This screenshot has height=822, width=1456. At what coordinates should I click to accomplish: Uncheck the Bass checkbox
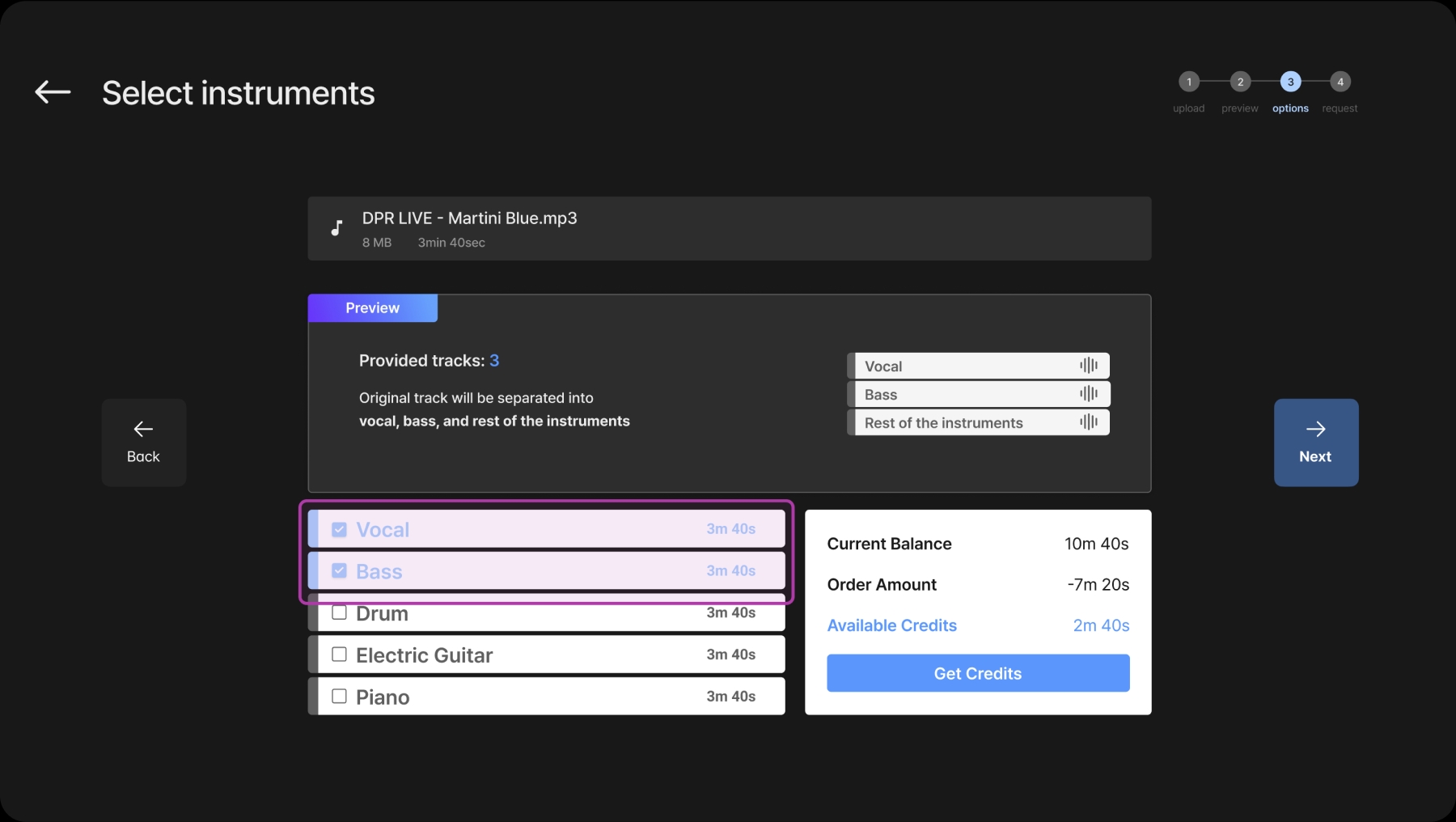(x=340, y=571)
